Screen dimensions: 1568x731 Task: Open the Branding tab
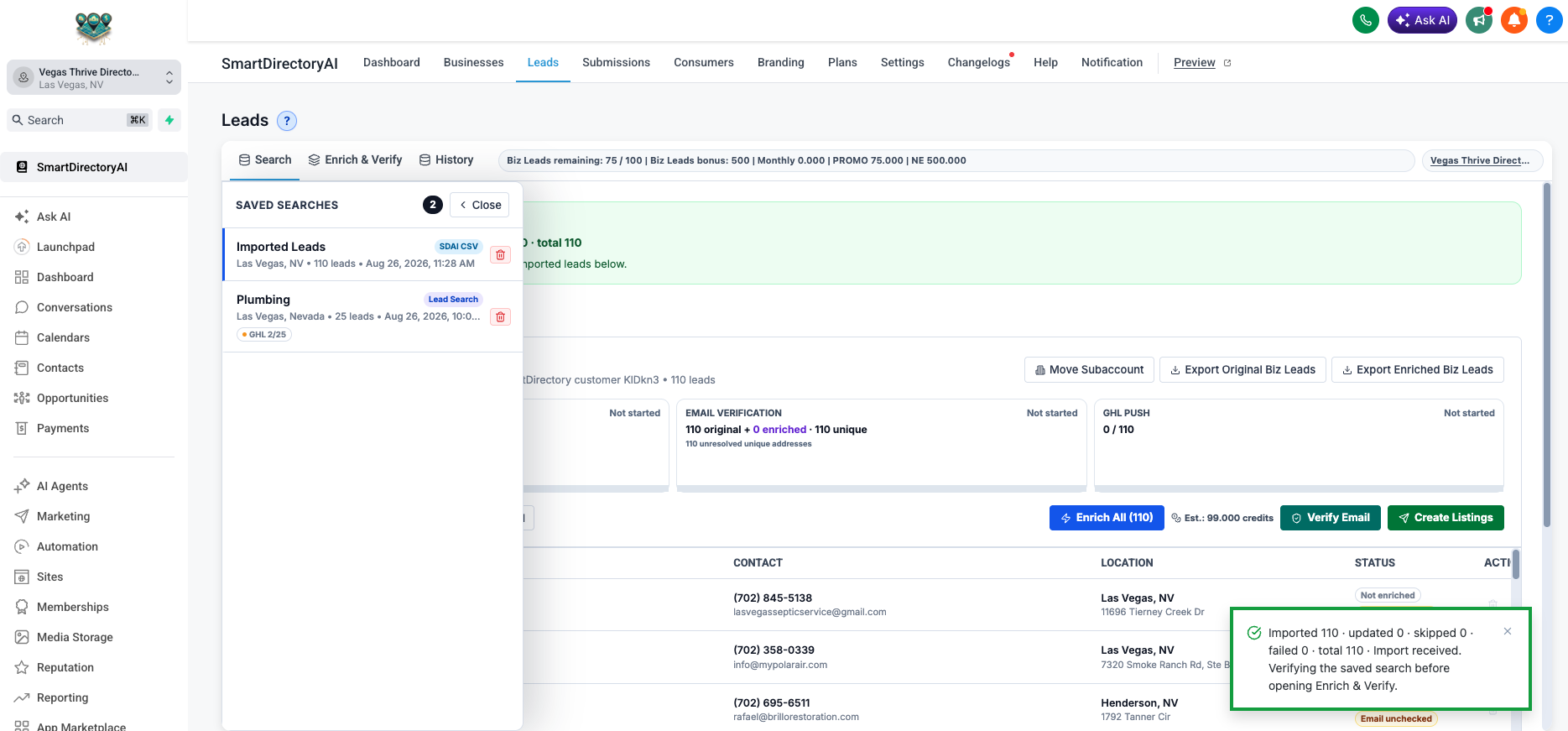pyautogui.click(x=781, y=62)
